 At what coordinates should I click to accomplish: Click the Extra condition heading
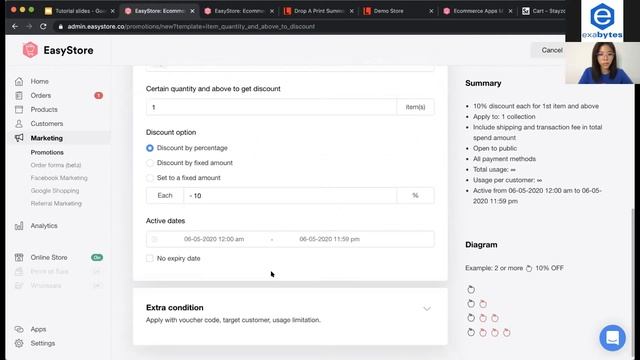coord(175,308)
